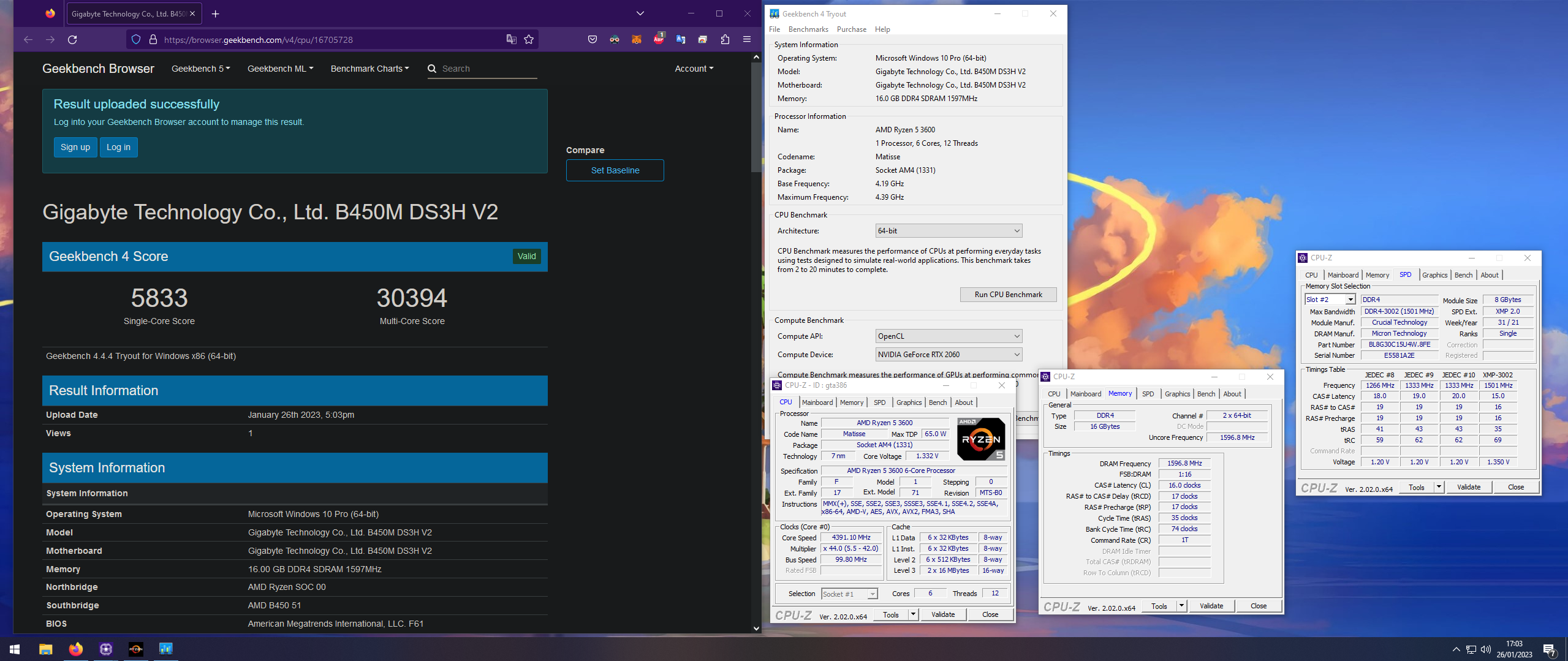Select the 30394 Multi-Core Score value
The image size is (1568, 661).
pos(412,298)
